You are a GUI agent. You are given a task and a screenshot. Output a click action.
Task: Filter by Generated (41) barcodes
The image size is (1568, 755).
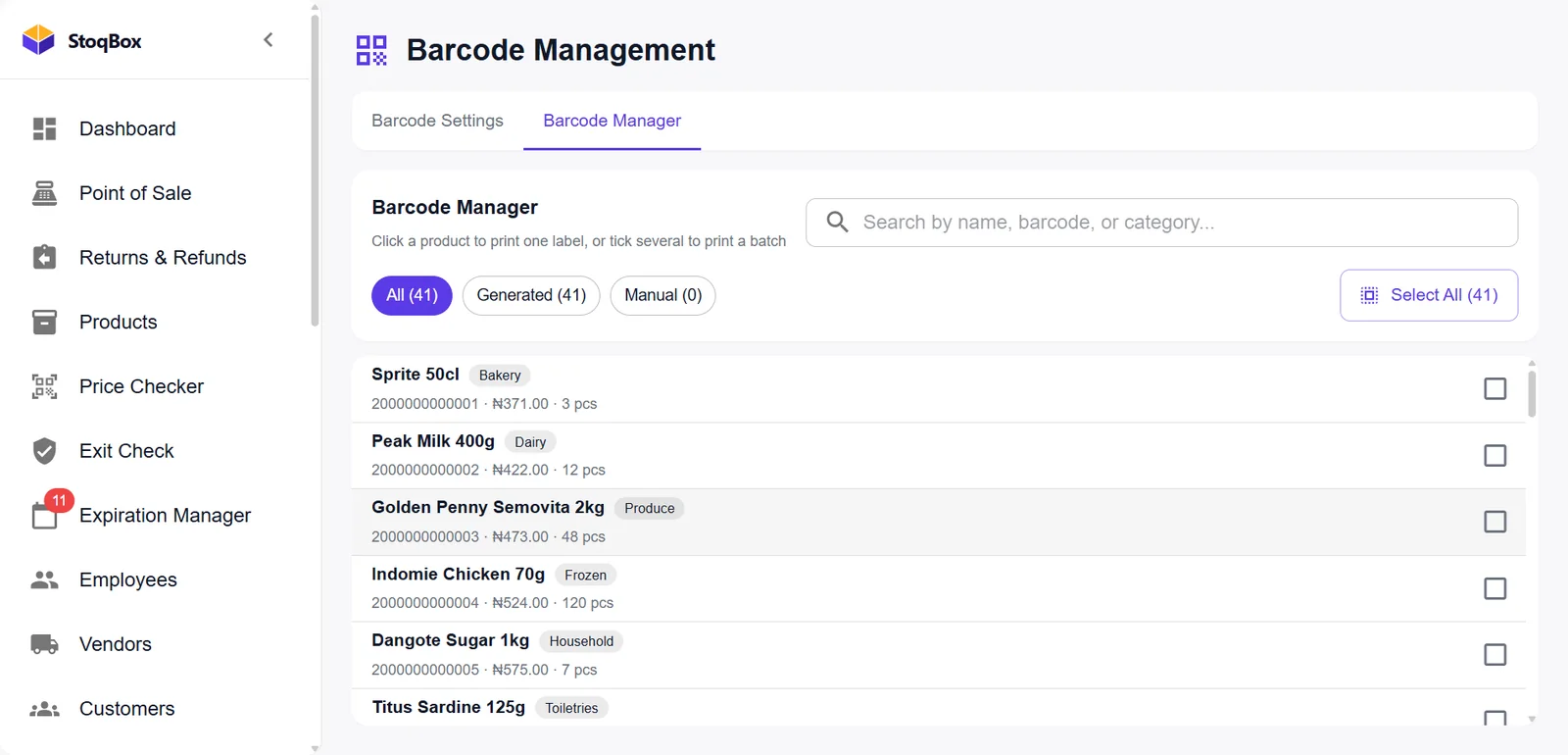tap(531, 295)
